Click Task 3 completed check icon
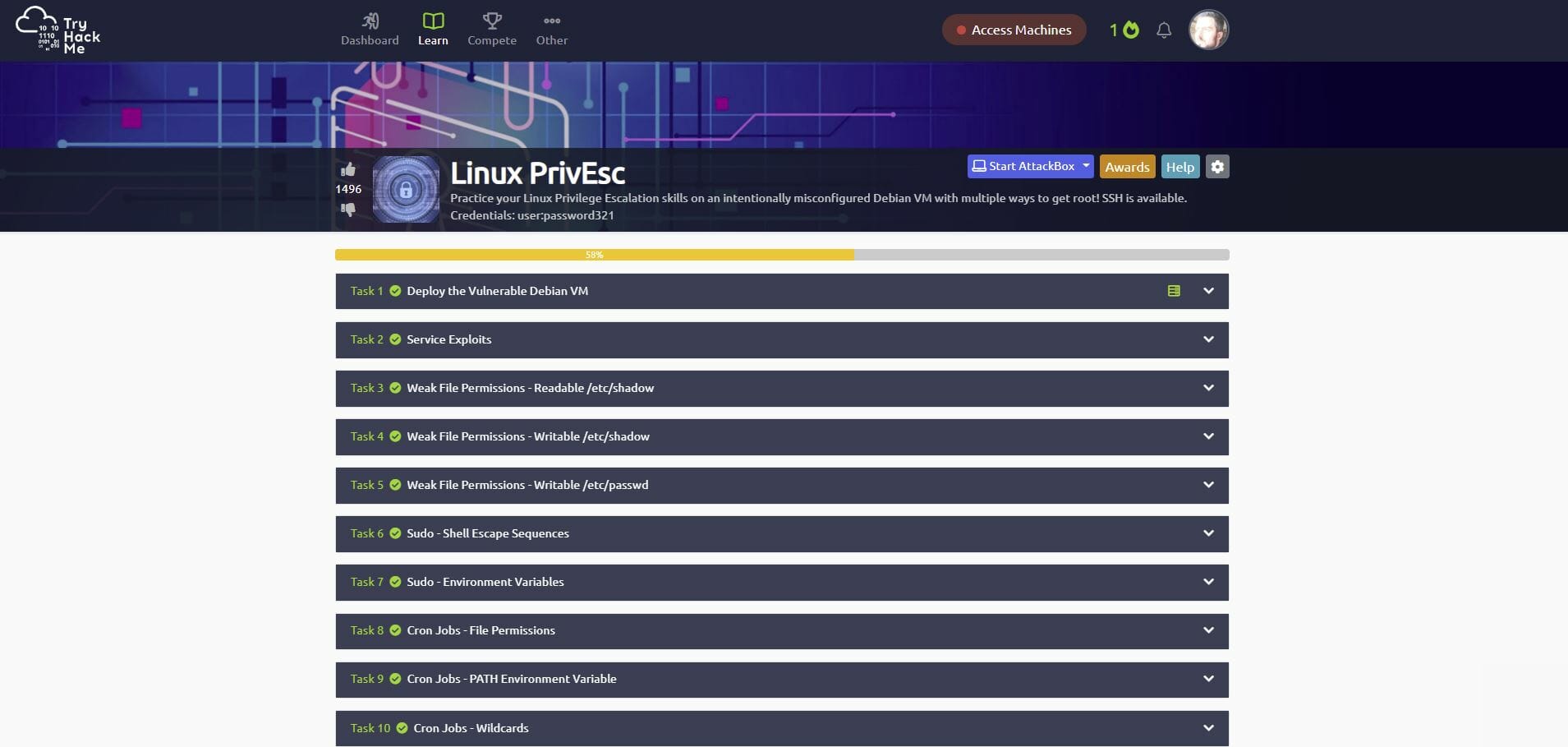The width and height of the screenshot is (1568, 747). [x=395, y=388]
